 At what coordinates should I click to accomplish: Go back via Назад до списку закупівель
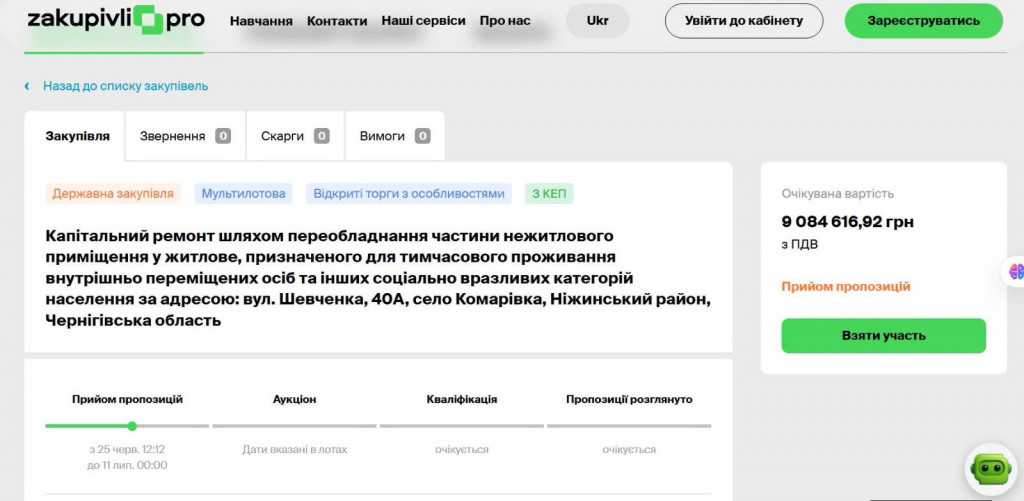(125, 86)
